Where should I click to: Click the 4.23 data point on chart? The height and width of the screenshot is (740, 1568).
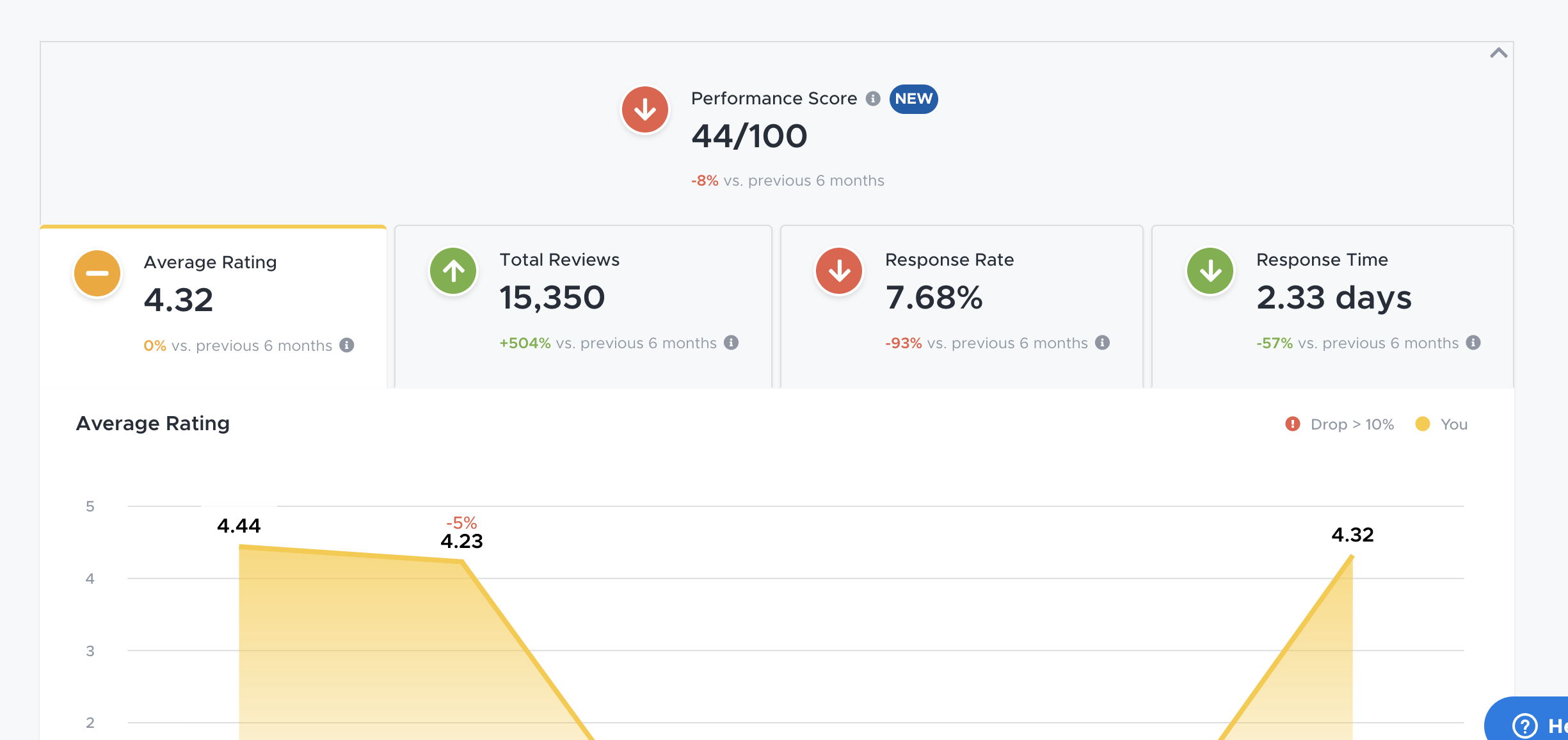click(462, 561)
